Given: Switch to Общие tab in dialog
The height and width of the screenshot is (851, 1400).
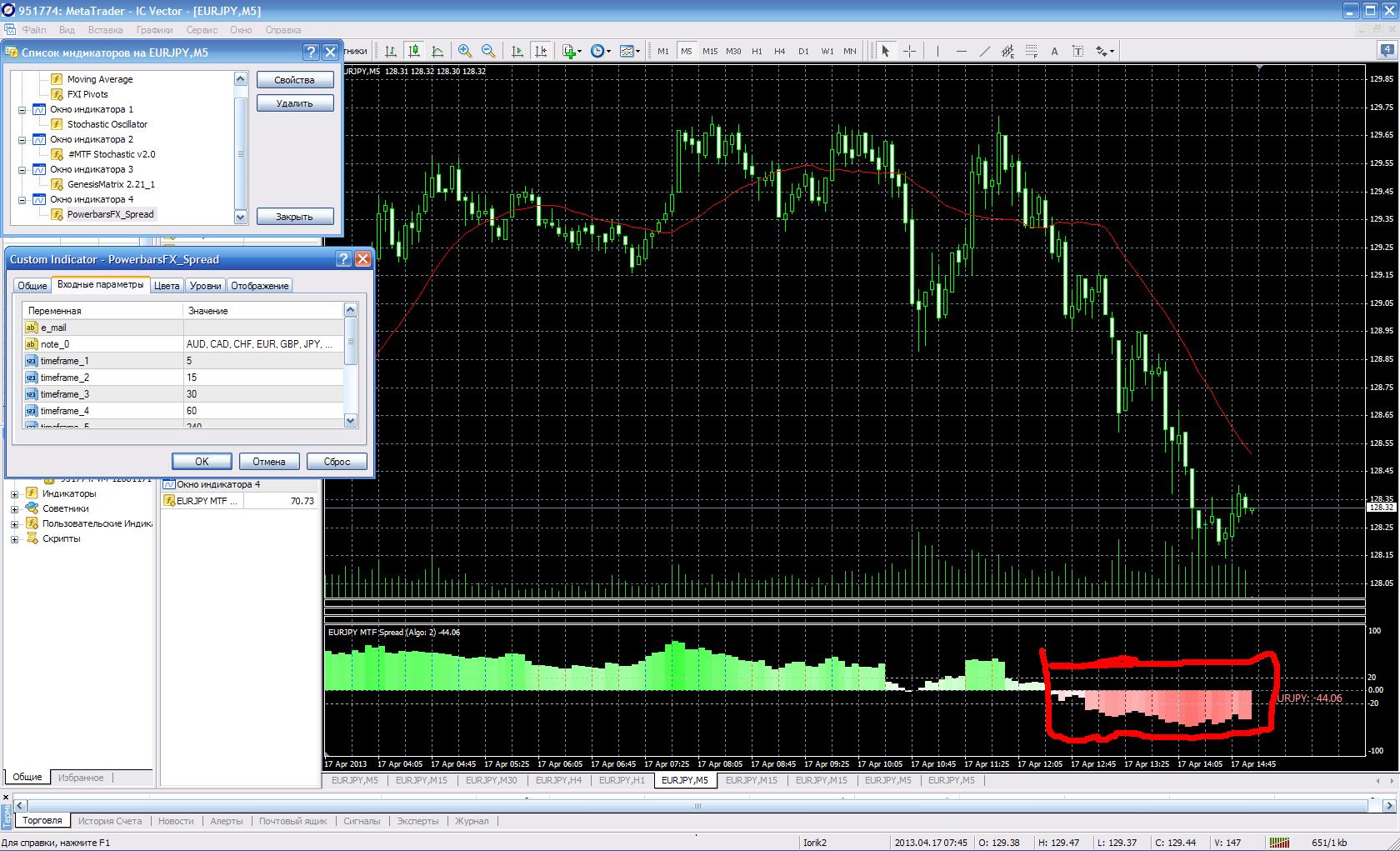Looking at the screenshot, I should pos(32,285).
